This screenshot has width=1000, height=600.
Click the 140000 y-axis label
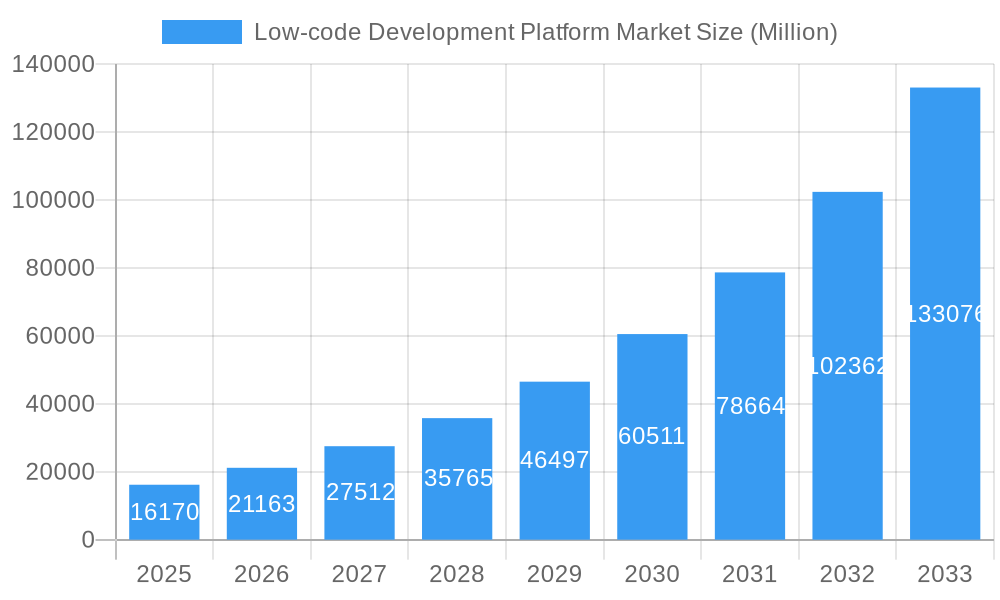pos(55,63)
